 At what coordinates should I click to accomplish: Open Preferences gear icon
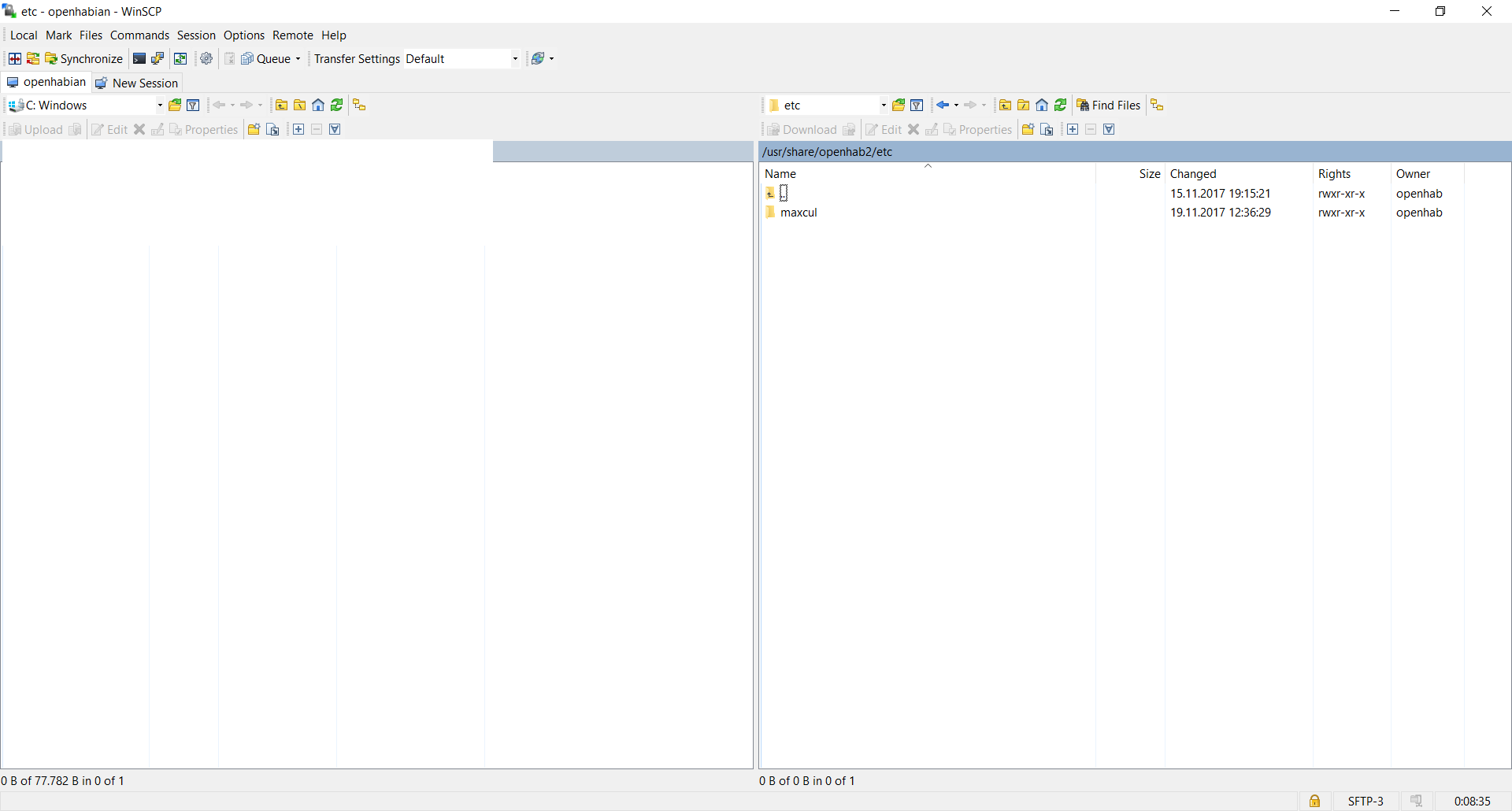206,59
